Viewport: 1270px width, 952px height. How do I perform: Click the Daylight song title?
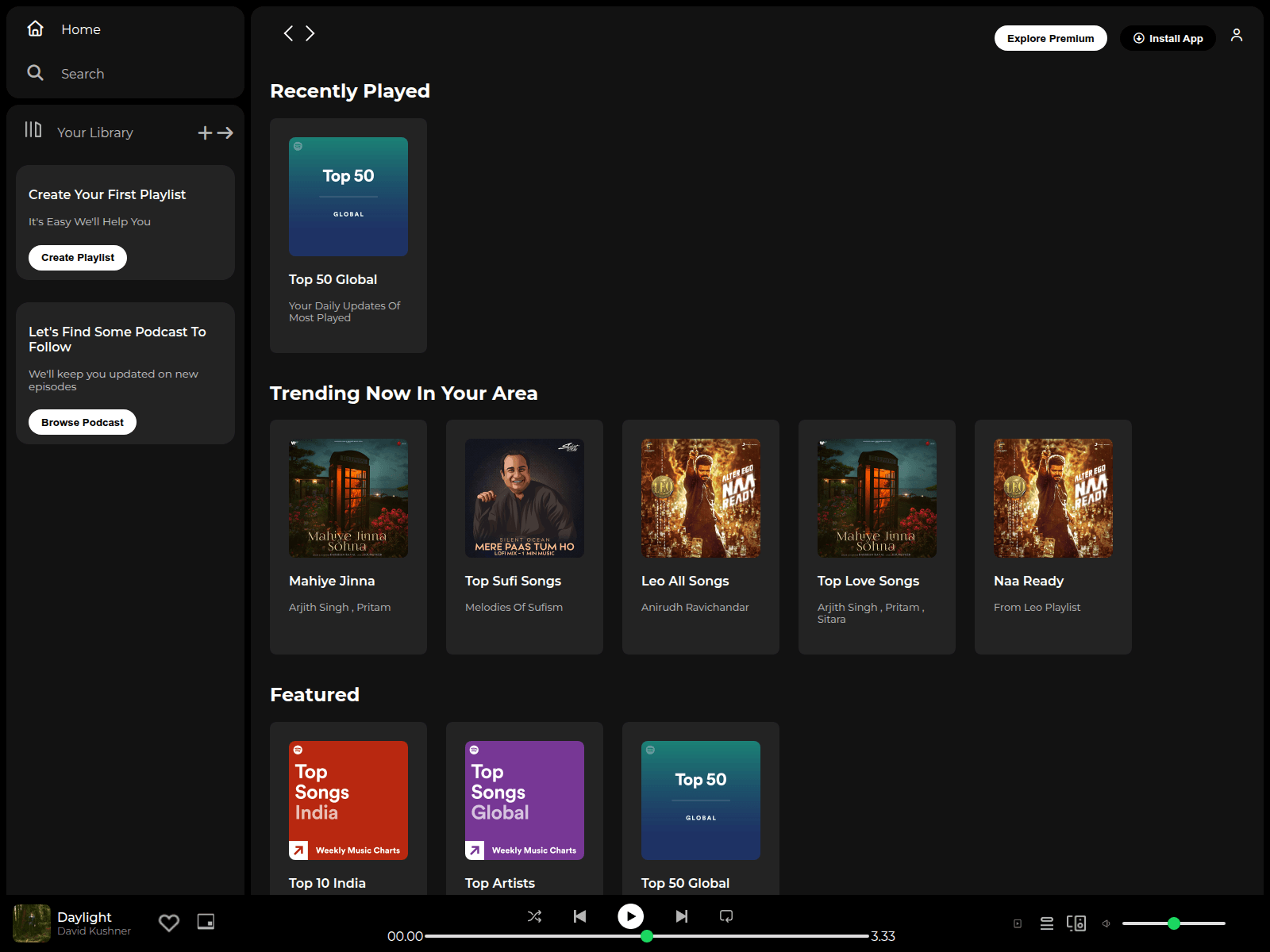[84, 917]
